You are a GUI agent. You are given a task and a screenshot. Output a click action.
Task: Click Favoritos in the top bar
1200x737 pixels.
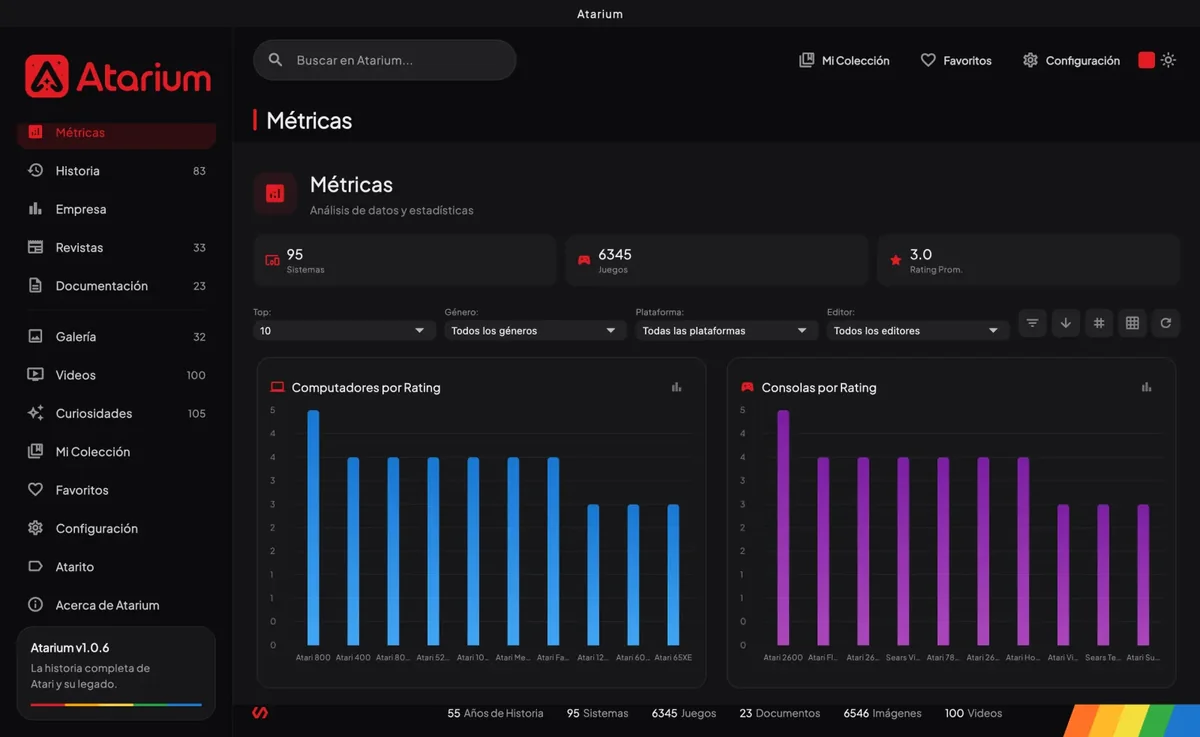[x=956, y=61]
